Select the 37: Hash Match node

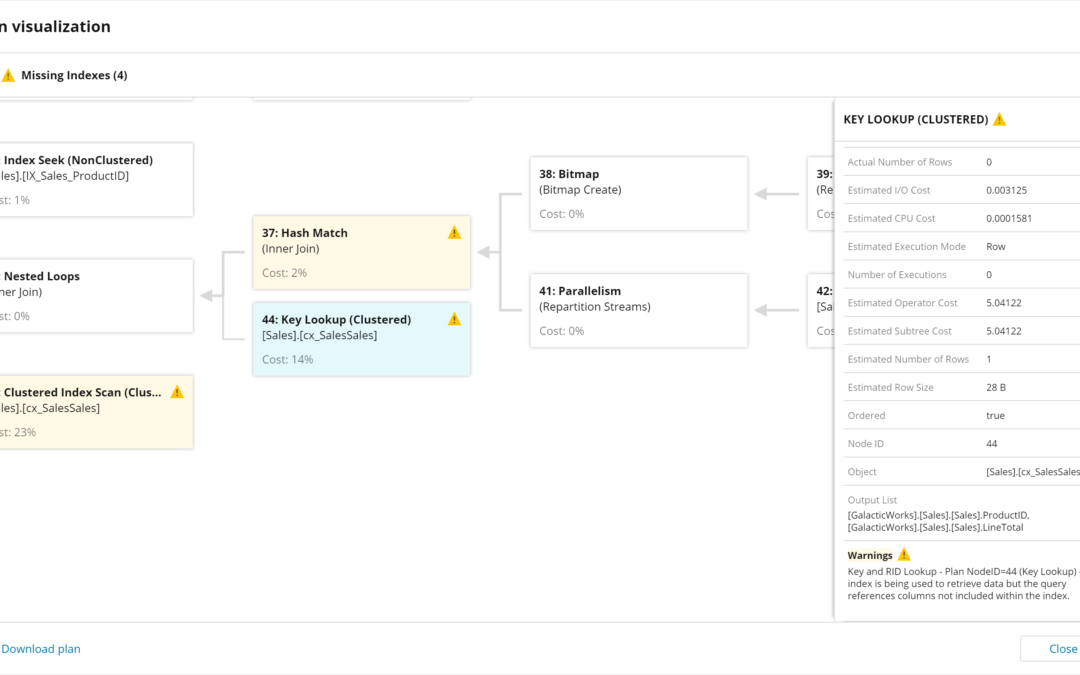(360, 252)
